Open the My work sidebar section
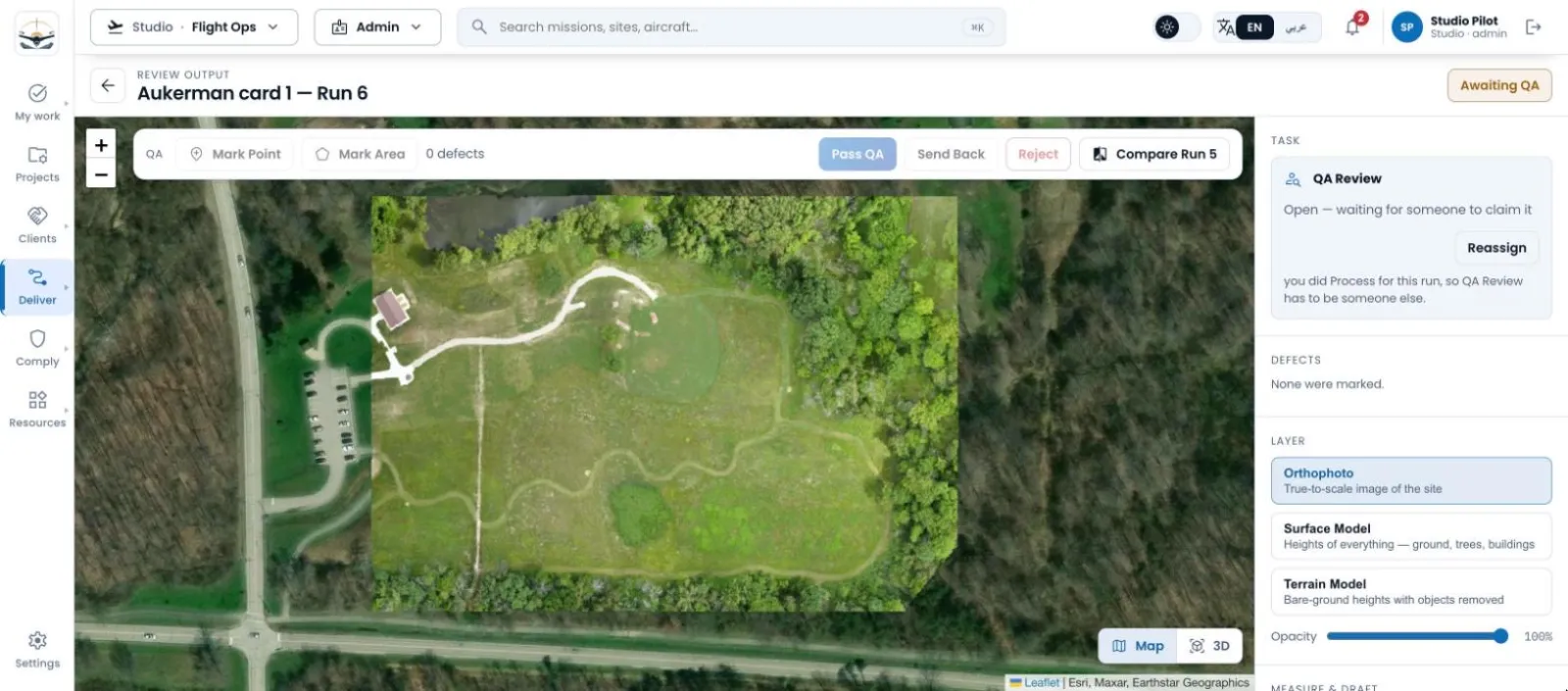 (x=37, y=102)
